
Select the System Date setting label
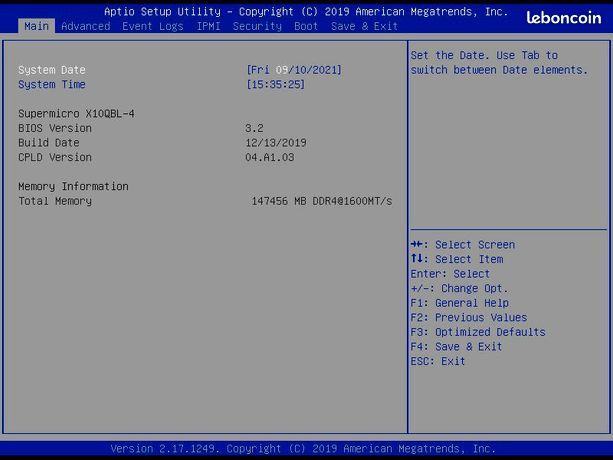(52, 70)
